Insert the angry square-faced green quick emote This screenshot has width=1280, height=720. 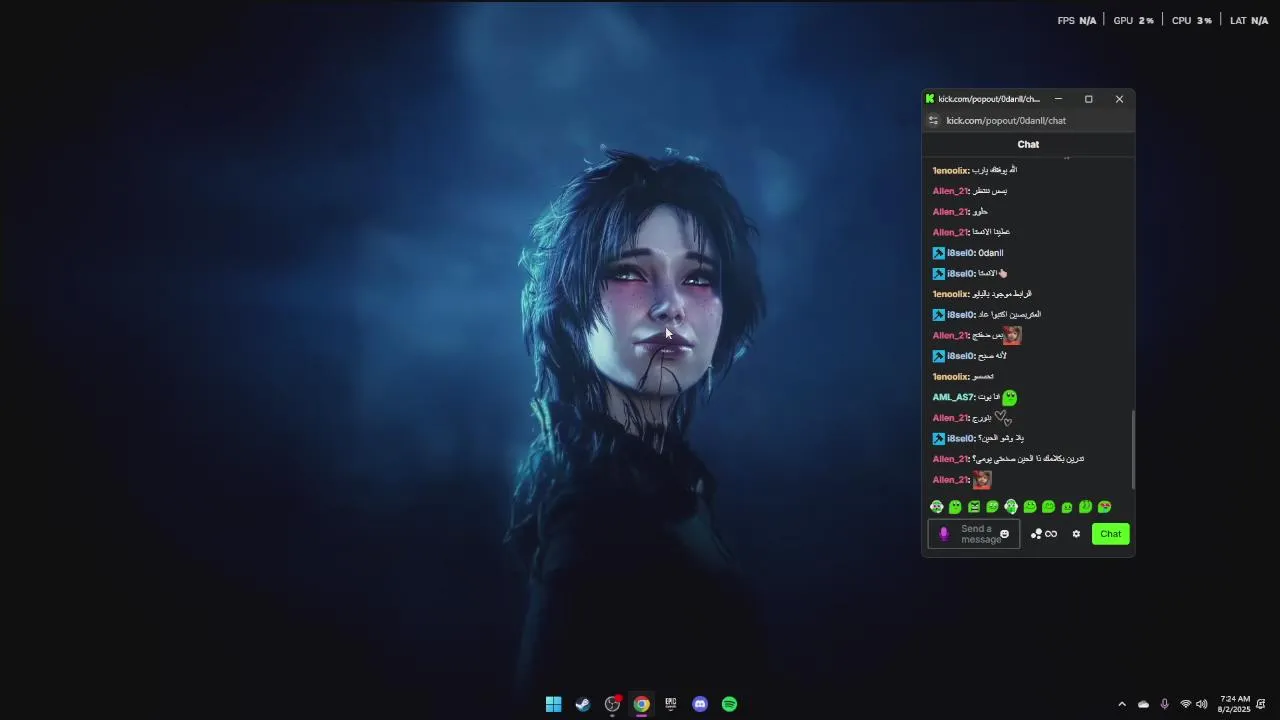974,507
